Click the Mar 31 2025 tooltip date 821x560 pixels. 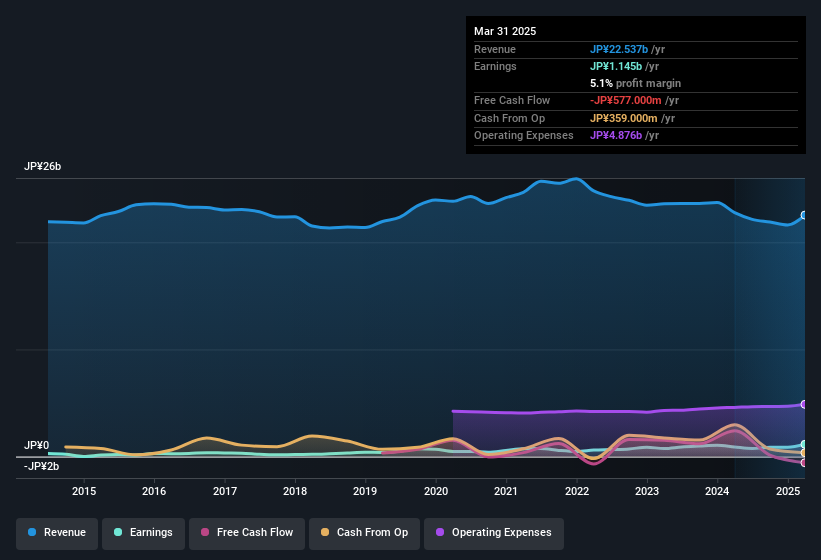[x=505, y=31]
